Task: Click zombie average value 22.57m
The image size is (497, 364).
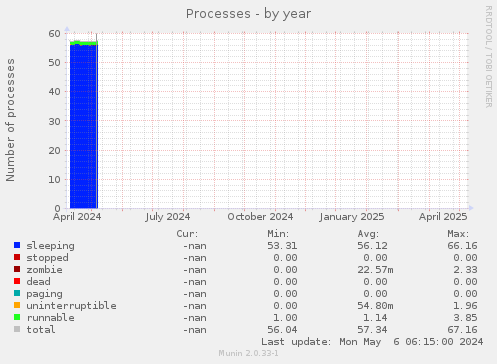Action: (x=375, y=270)
